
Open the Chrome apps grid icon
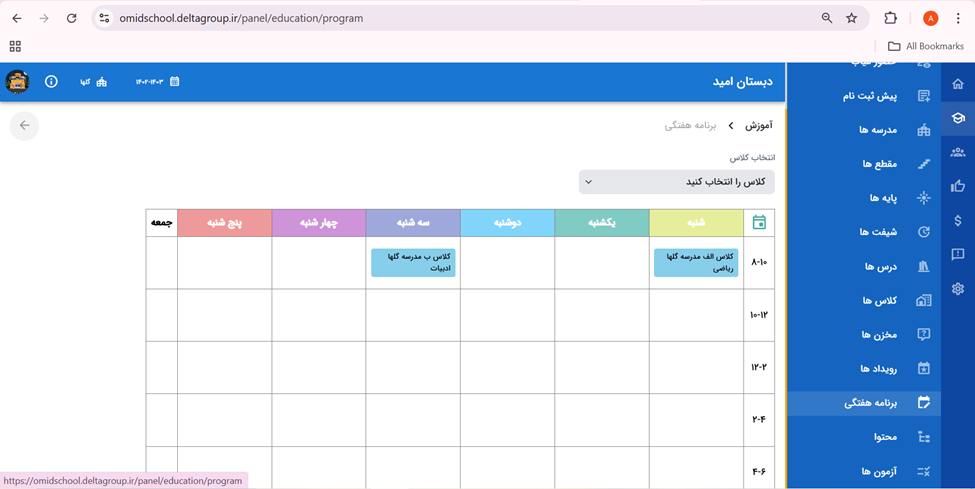16,46
